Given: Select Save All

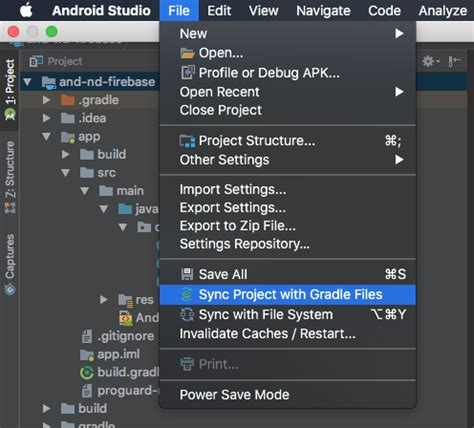Looking at the screenshot, I should click(x=288, y=274).
